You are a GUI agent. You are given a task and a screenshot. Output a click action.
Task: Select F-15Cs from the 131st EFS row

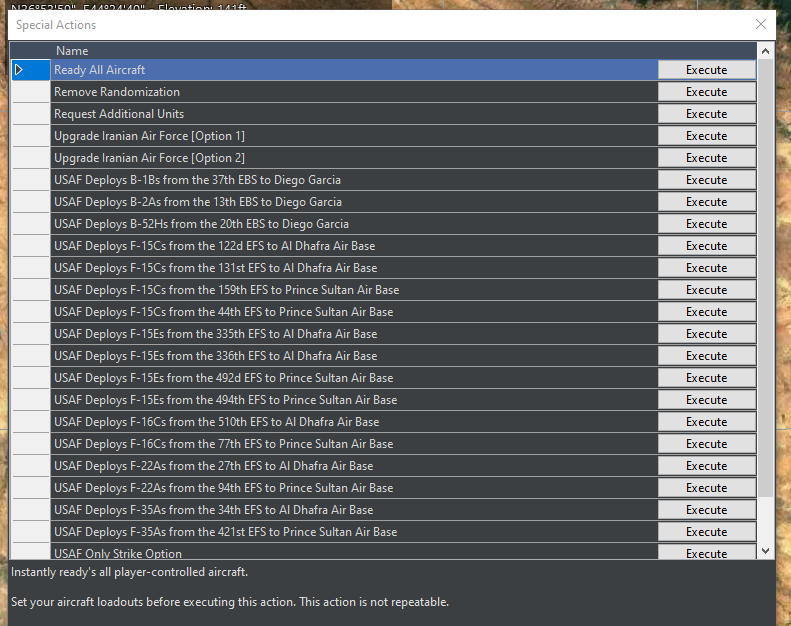(x=354, y=268)
